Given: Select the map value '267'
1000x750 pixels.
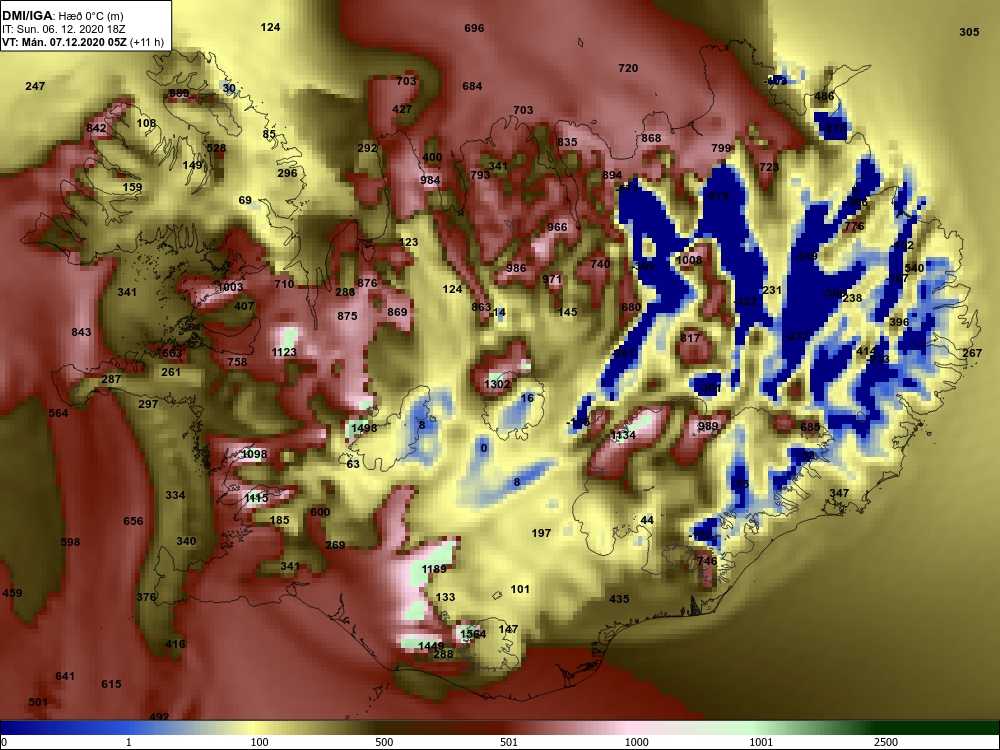Looking at the screenshot, I should click(x=972, y=353).
